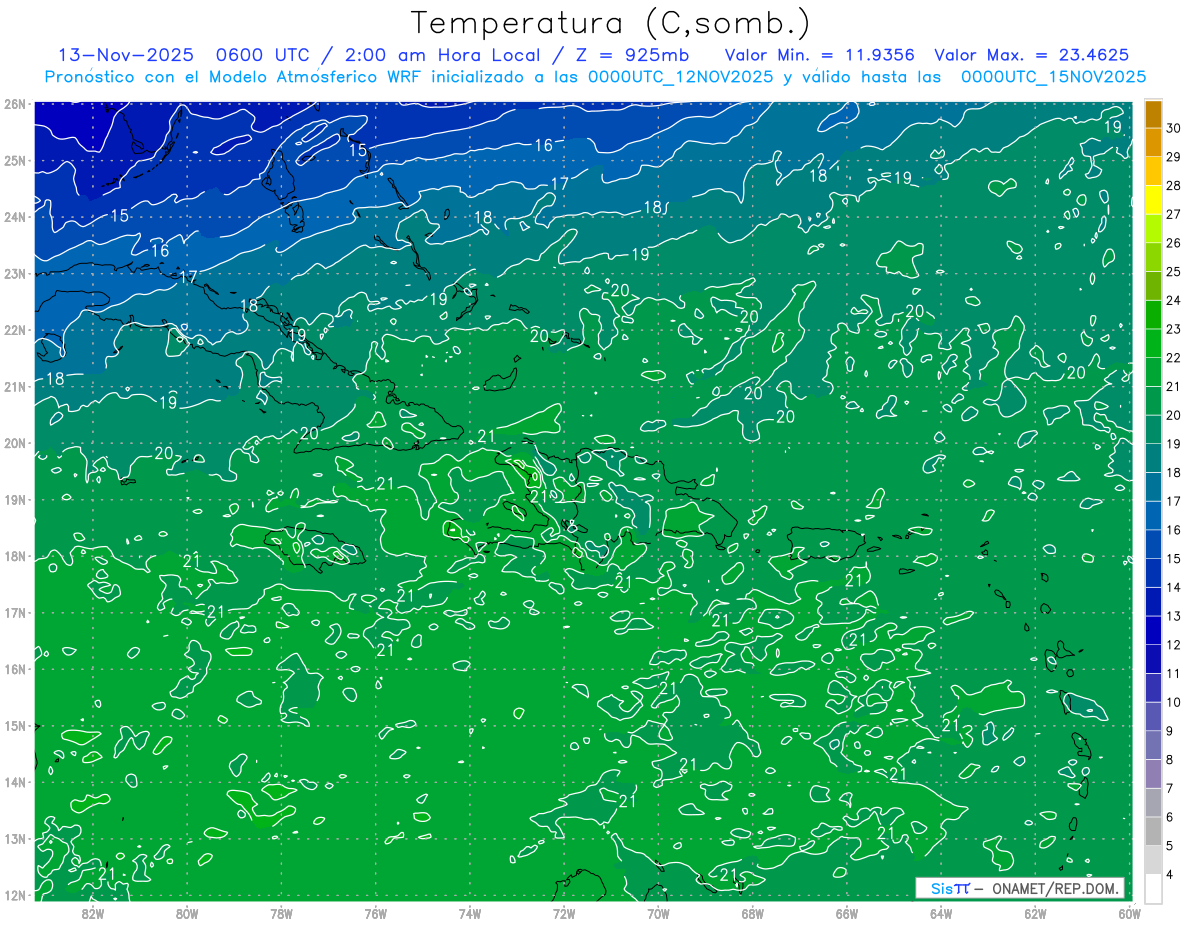1200x927 pixels.
Task: Click the color bar label "6"
Action: pyautogui.click(x=1170, y=817)
